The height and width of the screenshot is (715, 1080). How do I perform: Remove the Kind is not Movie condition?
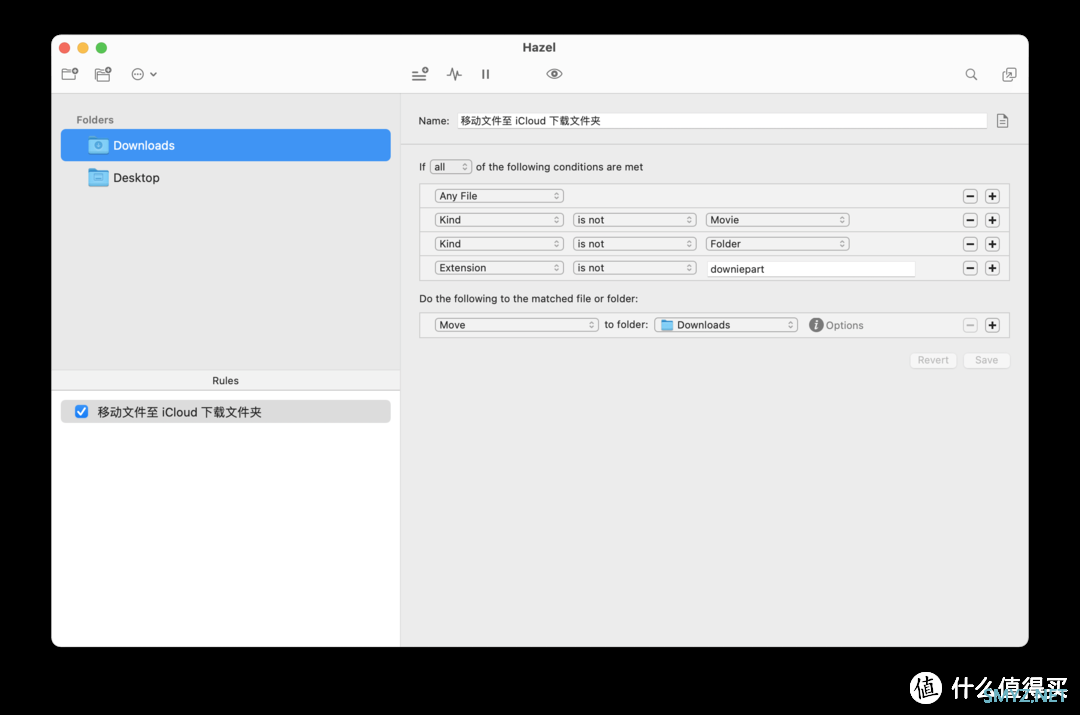[x=970, y=220]
